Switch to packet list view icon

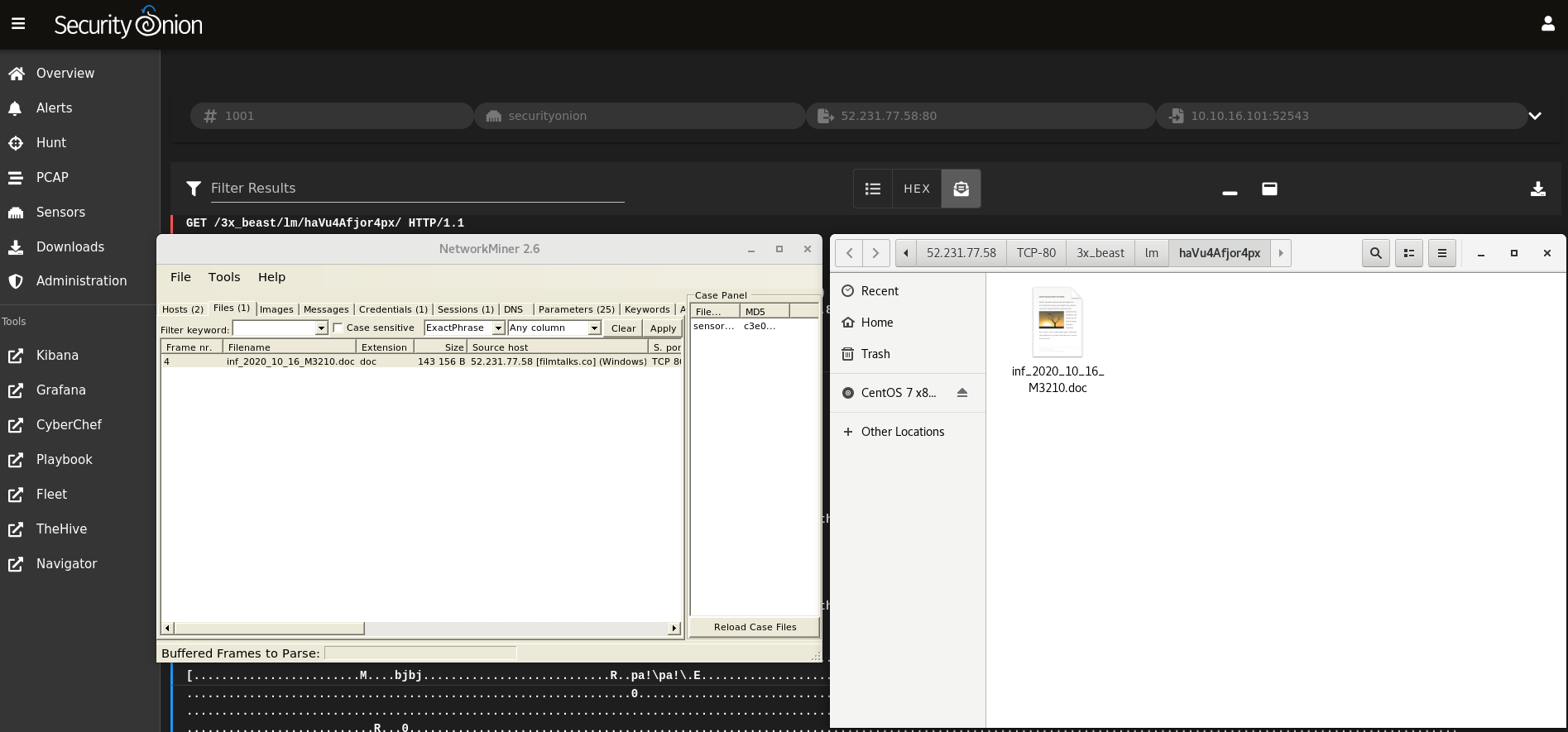point(873,189)
